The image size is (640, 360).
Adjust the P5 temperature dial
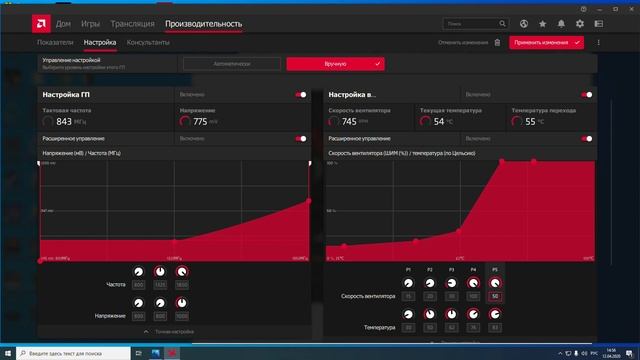495,314
